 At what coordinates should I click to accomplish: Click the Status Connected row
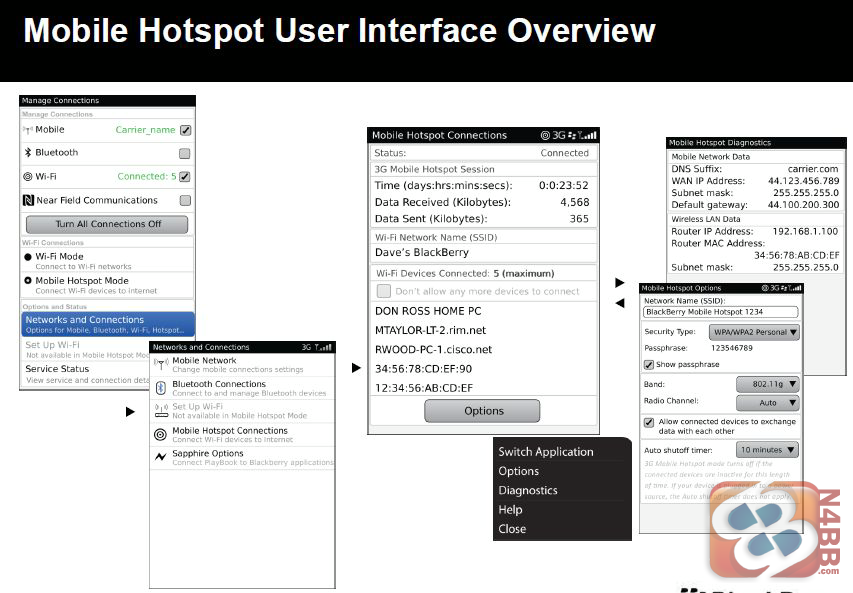[484, 153]
